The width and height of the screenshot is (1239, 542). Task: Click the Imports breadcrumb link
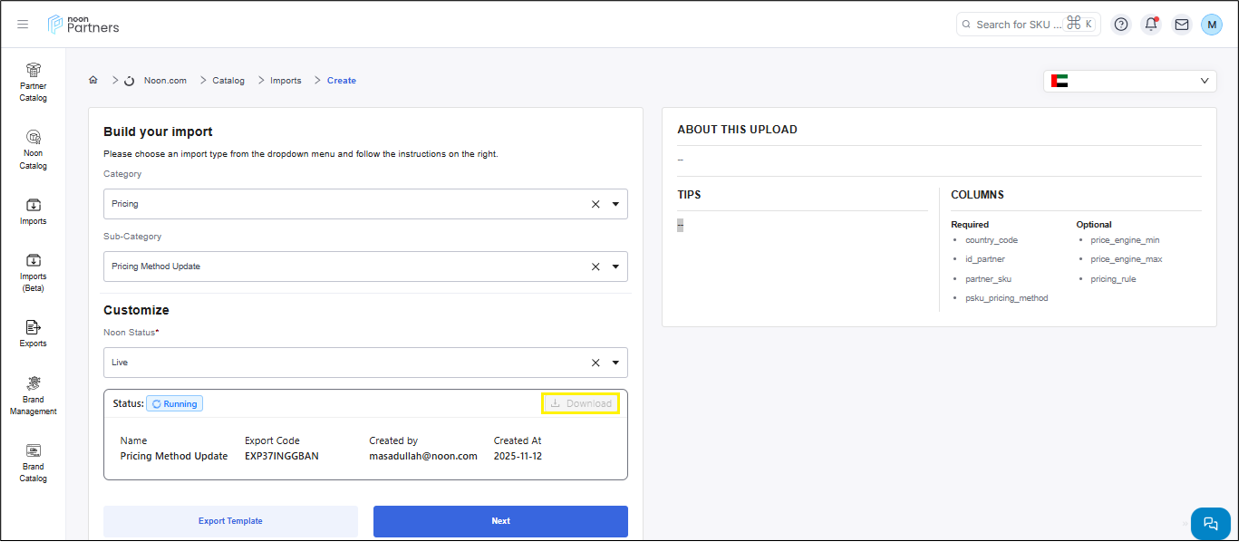click(x=285, y=80)
